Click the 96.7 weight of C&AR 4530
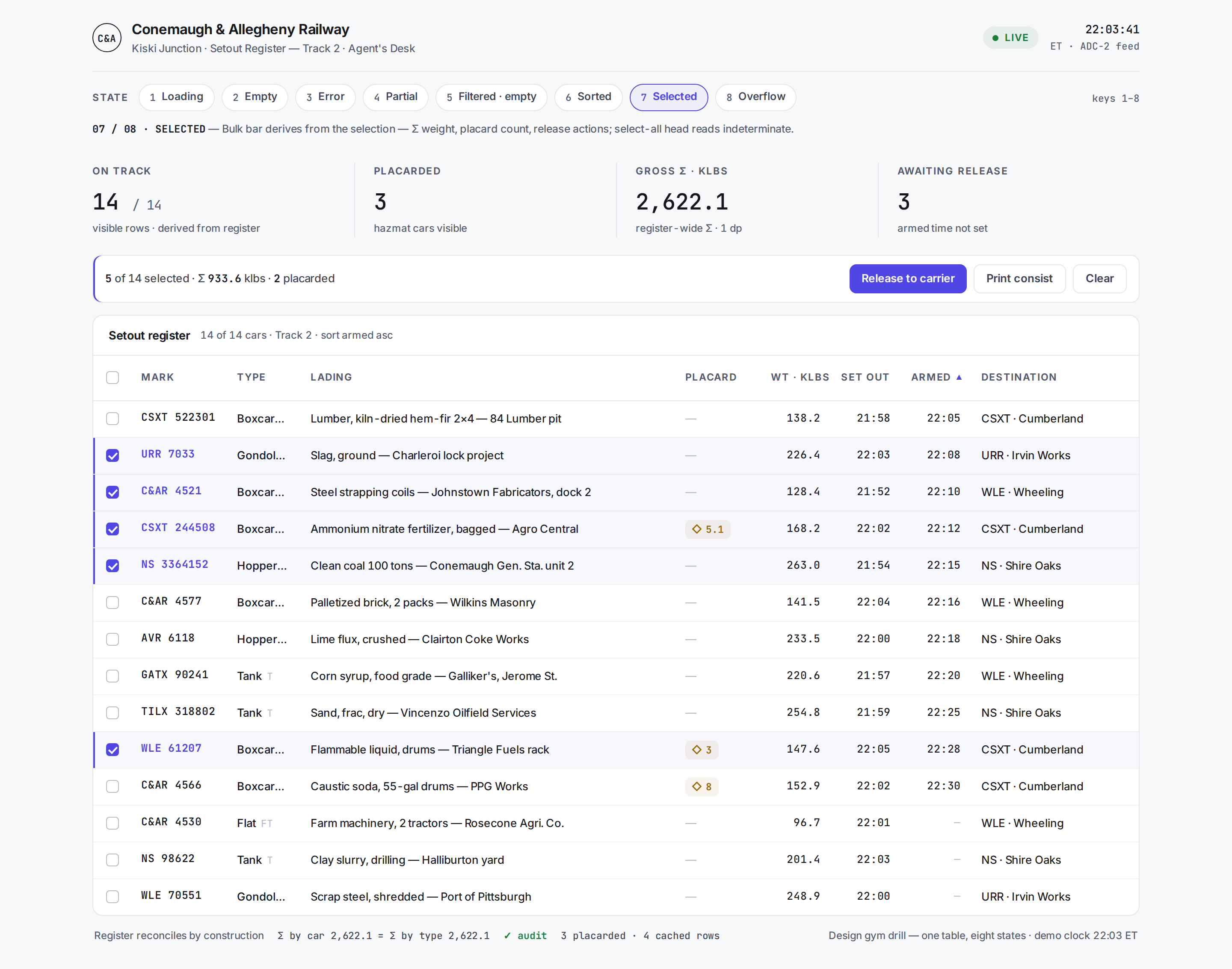This screenshot has height=969, width=1232. point(806,823)
